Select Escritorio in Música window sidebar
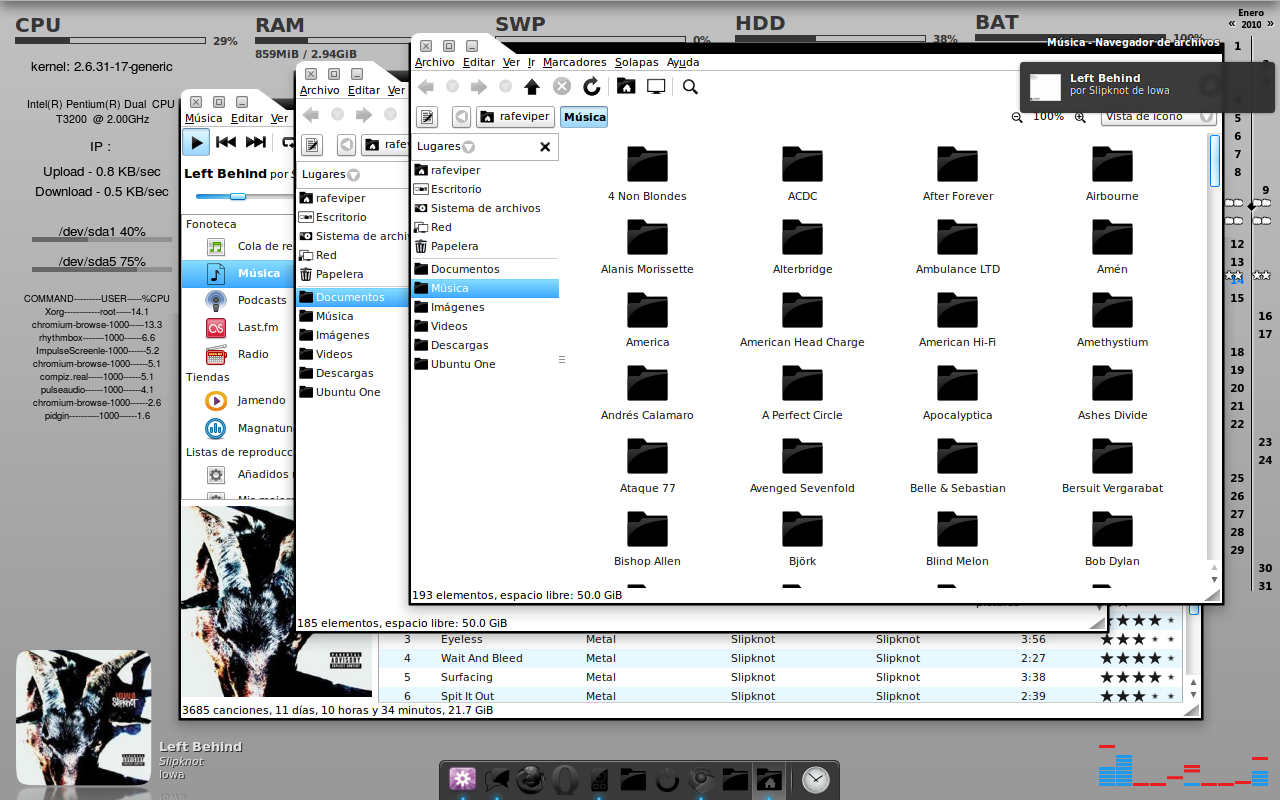The height and width of the screenshot is (800, 1280). pos(485,189)
